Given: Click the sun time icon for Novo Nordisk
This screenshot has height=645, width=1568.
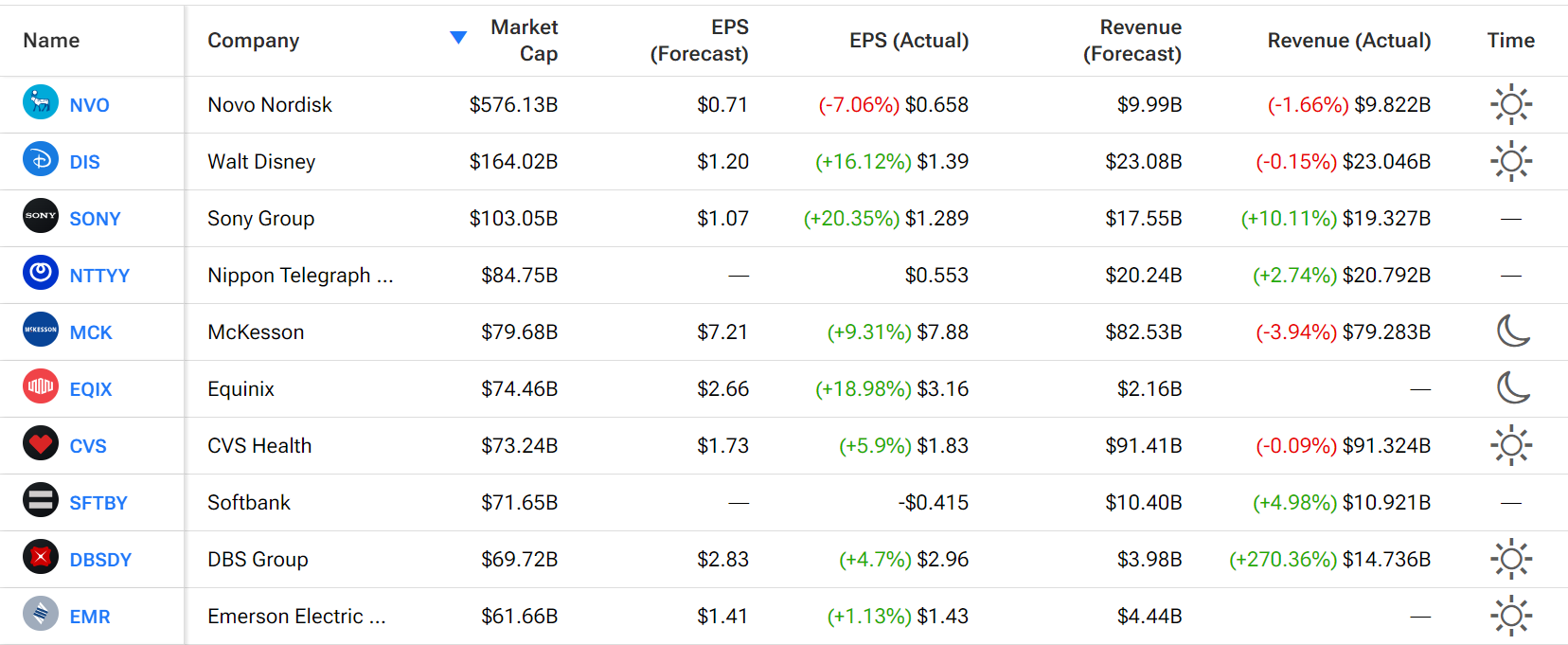Looking at the screenshot, I should click(1511, 104).
